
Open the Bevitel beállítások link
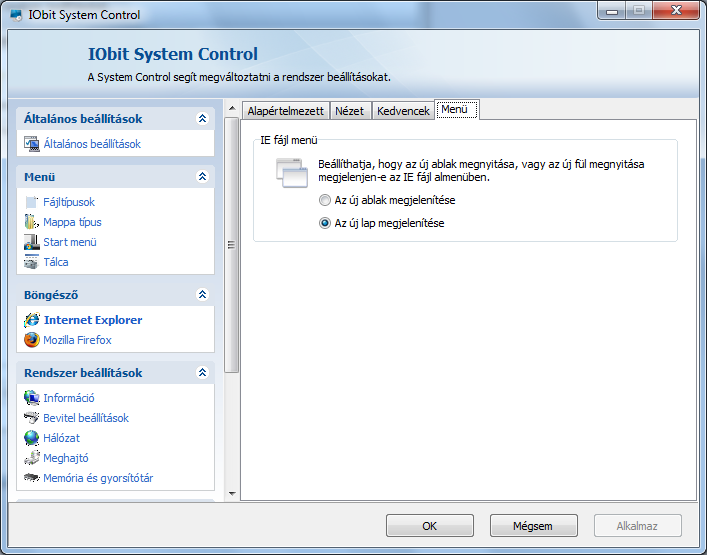(x=86, y=418)
